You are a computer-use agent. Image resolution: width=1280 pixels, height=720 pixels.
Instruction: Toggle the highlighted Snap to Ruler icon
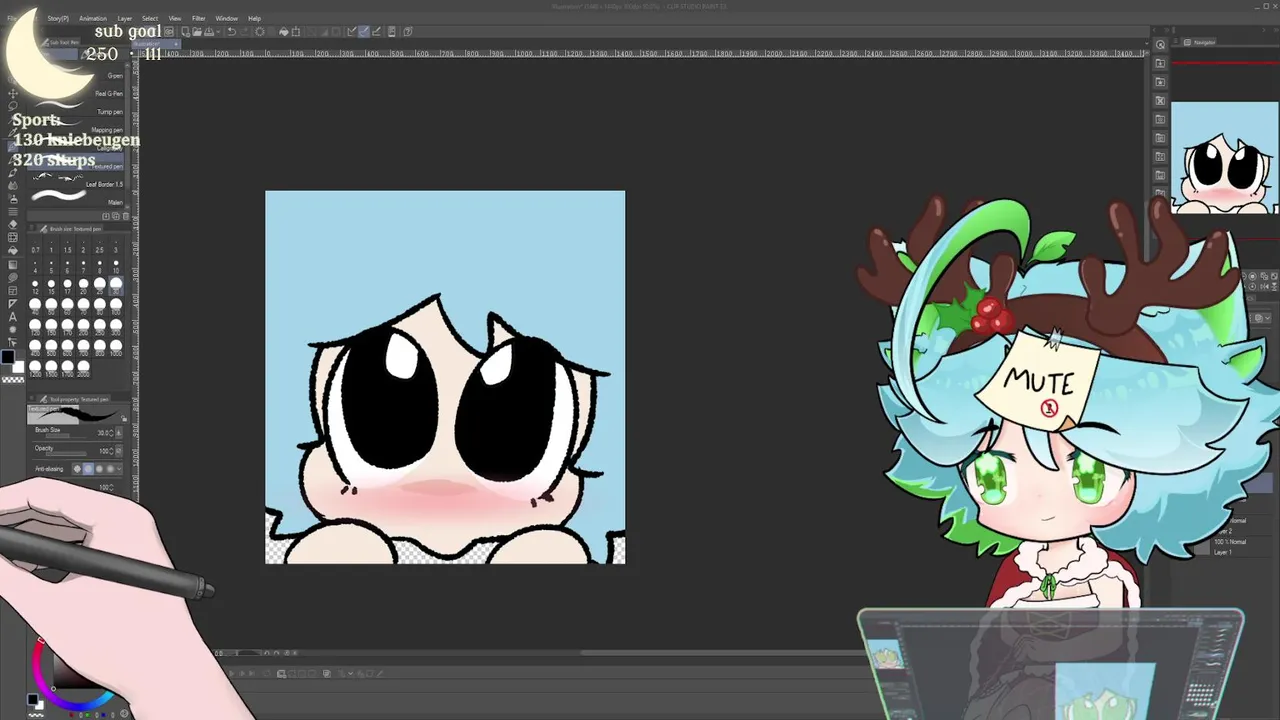point(364,31)
